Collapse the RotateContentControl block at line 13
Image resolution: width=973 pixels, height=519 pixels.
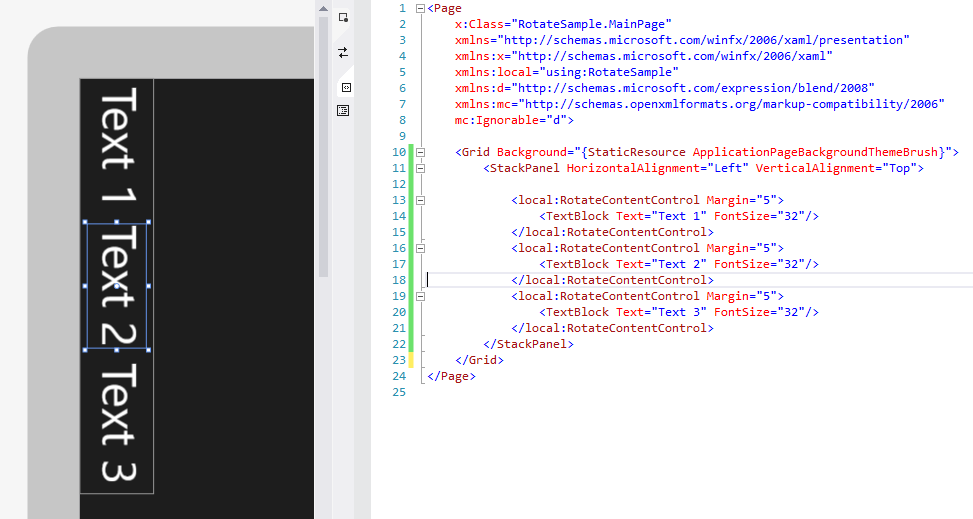point(420,201)
